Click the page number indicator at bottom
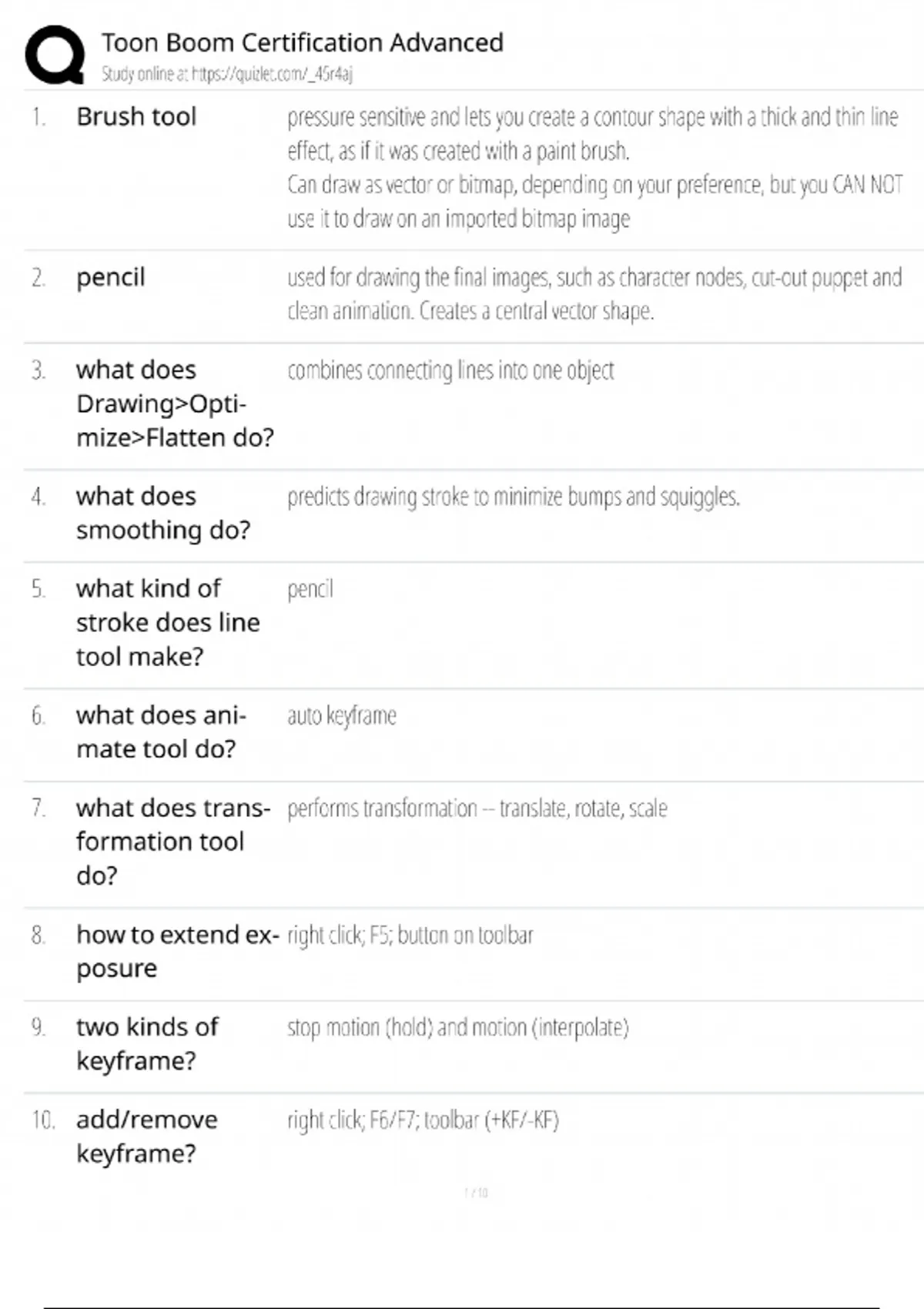The height and width of the screenshot is (1309, 924). click(x=476, y=1193)
